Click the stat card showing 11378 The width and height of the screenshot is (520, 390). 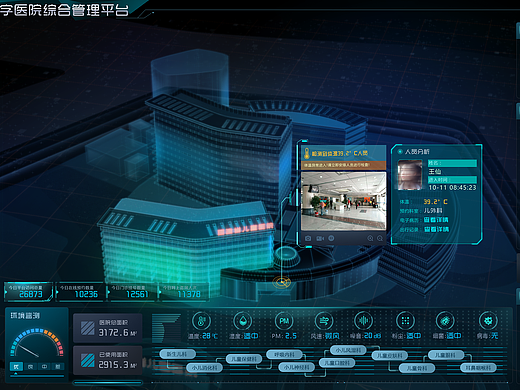[x=184, y=292]
